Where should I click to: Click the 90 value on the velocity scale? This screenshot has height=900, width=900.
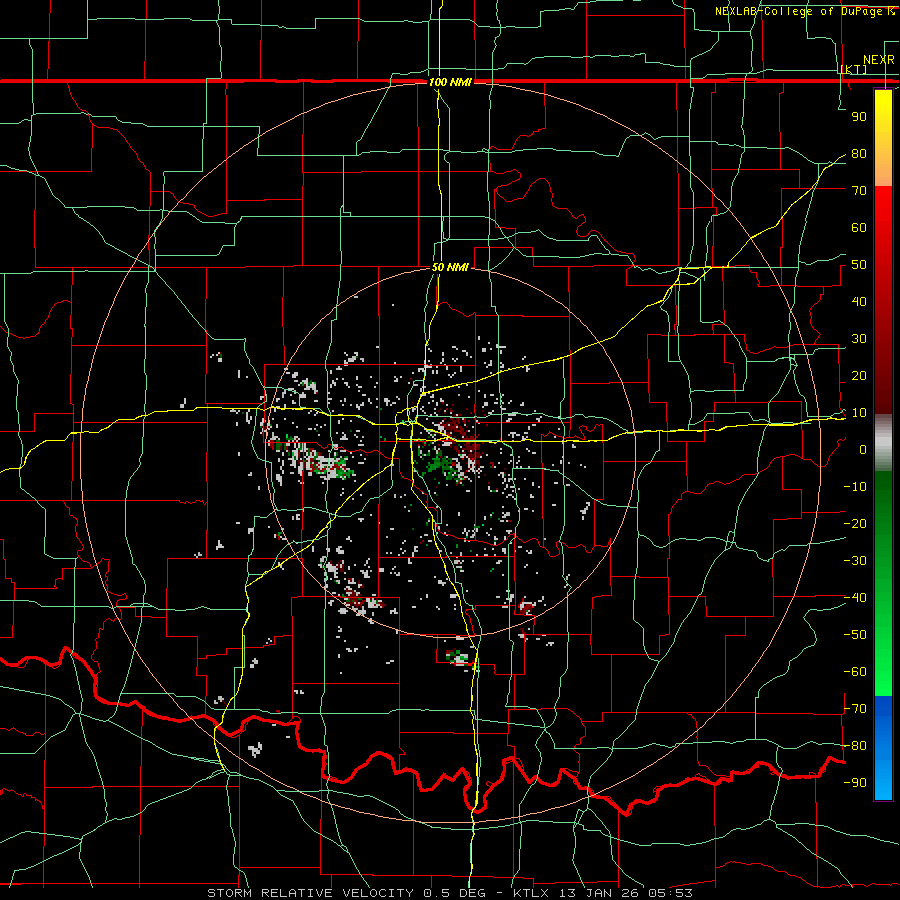859,117
